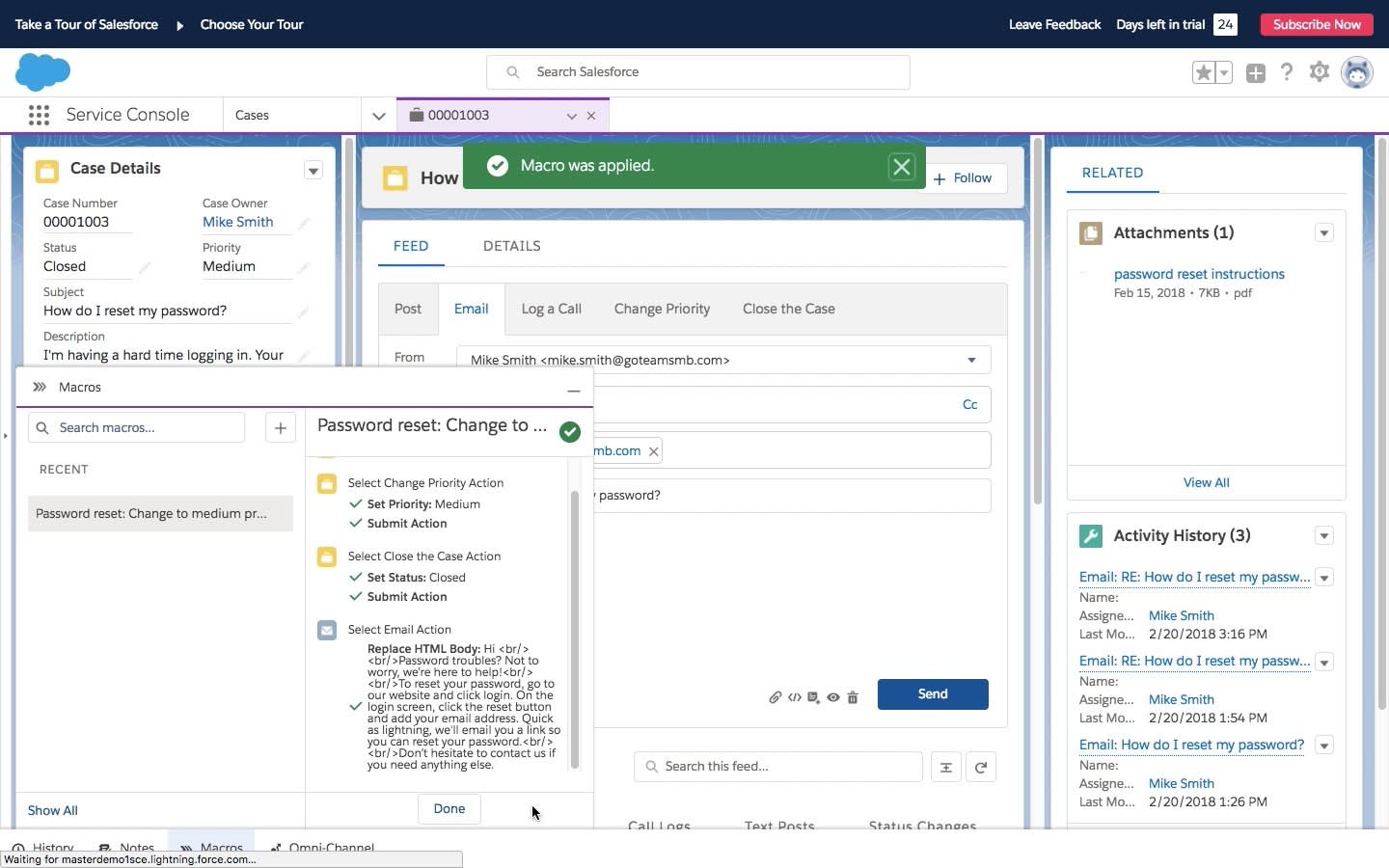1389x868 pixels.
Task: Click Leave Feedback link
Action: (1054, 24)
